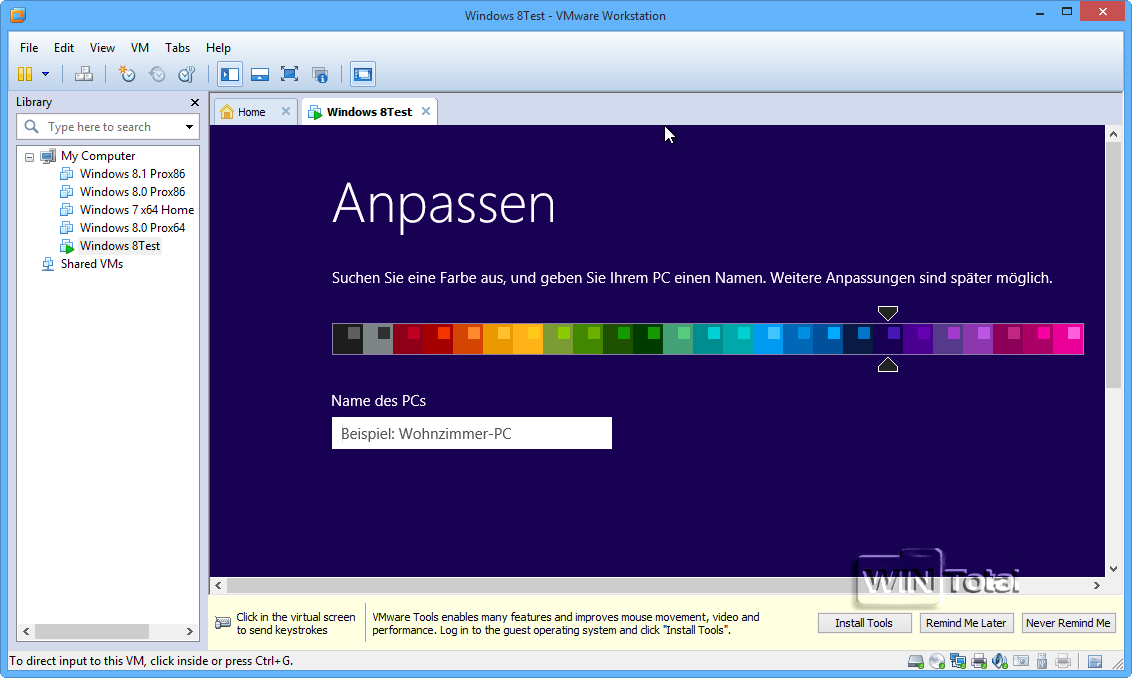The image size is (1132, 678).
Task: Click the Name des PCs text field
Action: click(x=471, y=433)
